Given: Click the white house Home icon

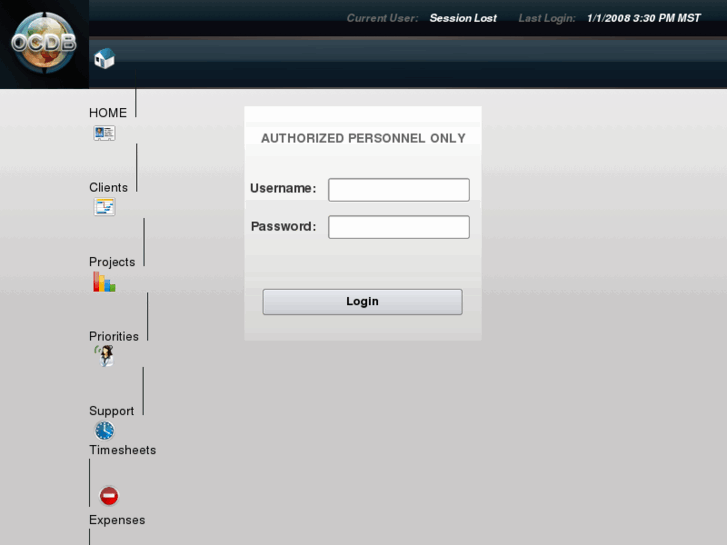Looking at the screenshot, I should 104,58.
